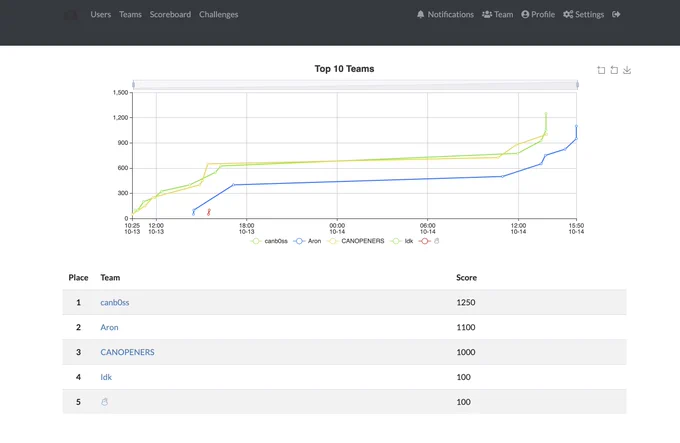680x443 pixels.
Task: Activate the chart area zoom tool
Action: click(601, 70)
